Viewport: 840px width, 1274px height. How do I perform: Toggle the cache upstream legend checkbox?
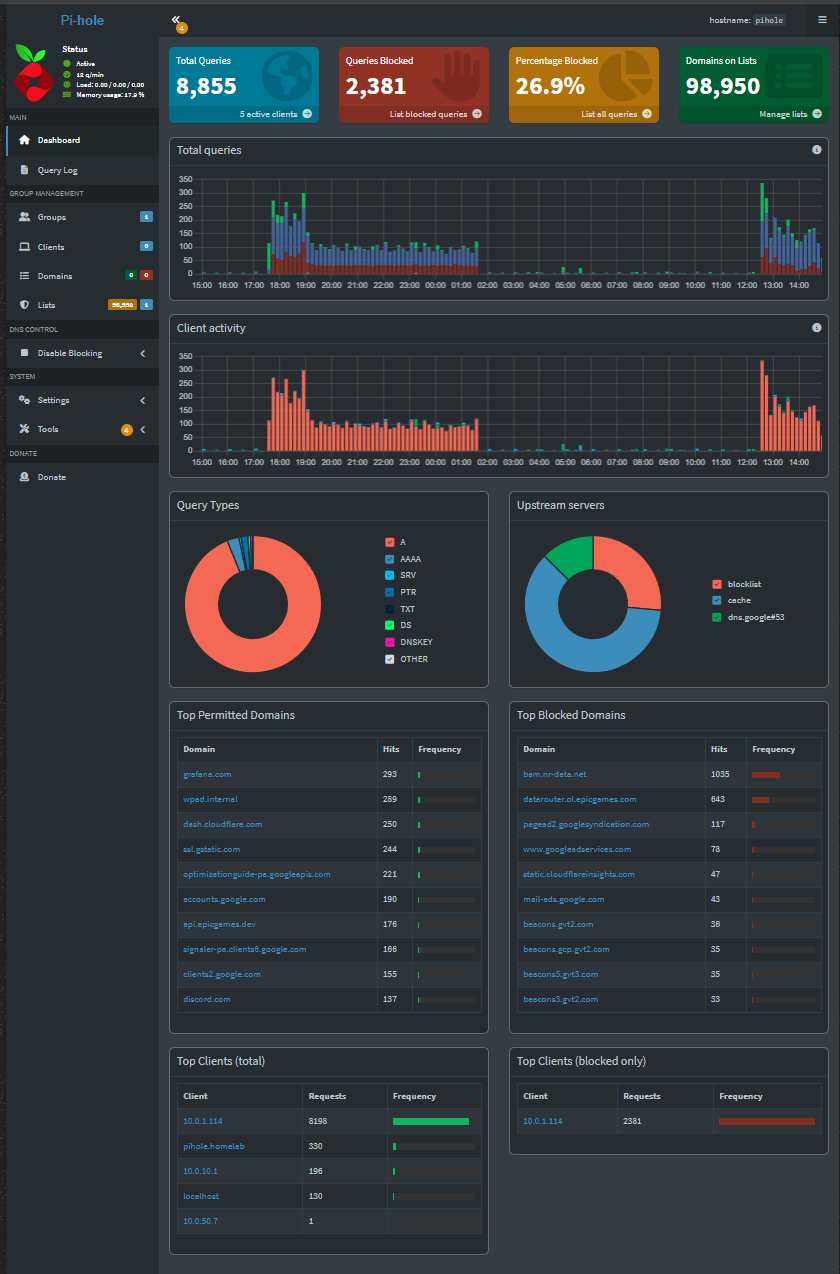click(x=717, y=600)
